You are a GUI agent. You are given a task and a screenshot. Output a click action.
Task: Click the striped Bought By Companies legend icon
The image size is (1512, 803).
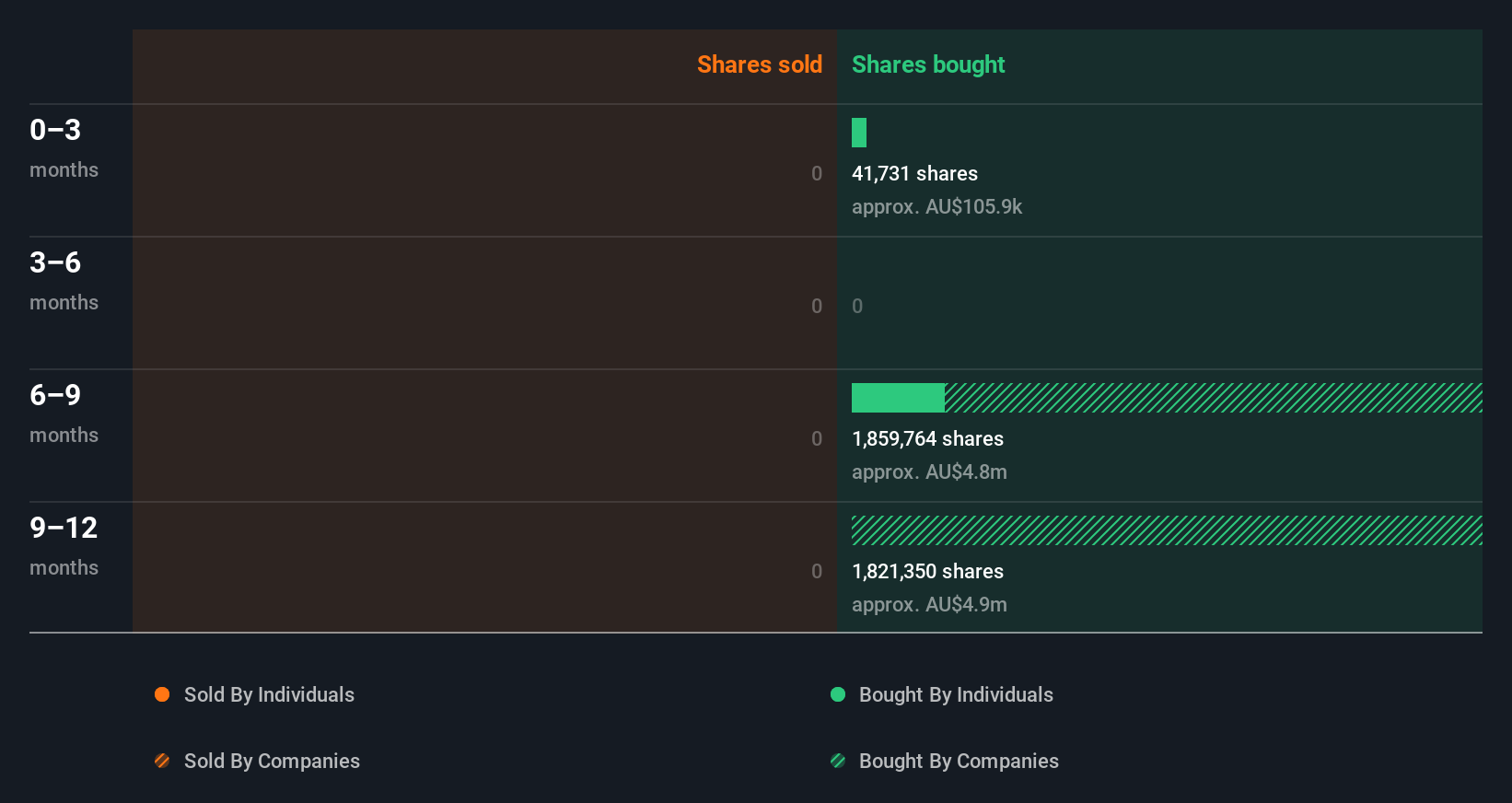click(838, 761)
